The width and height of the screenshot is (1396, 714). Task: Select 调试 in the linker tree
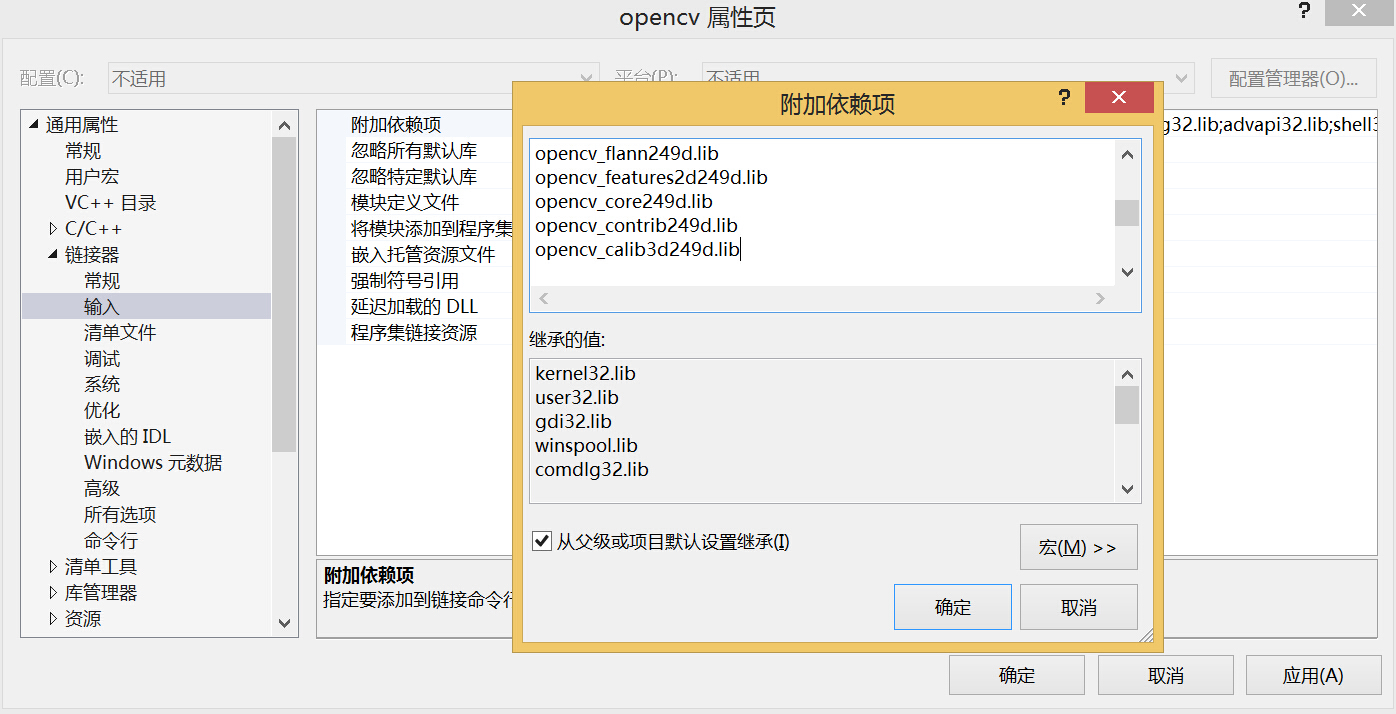click(x=102, y=359)
